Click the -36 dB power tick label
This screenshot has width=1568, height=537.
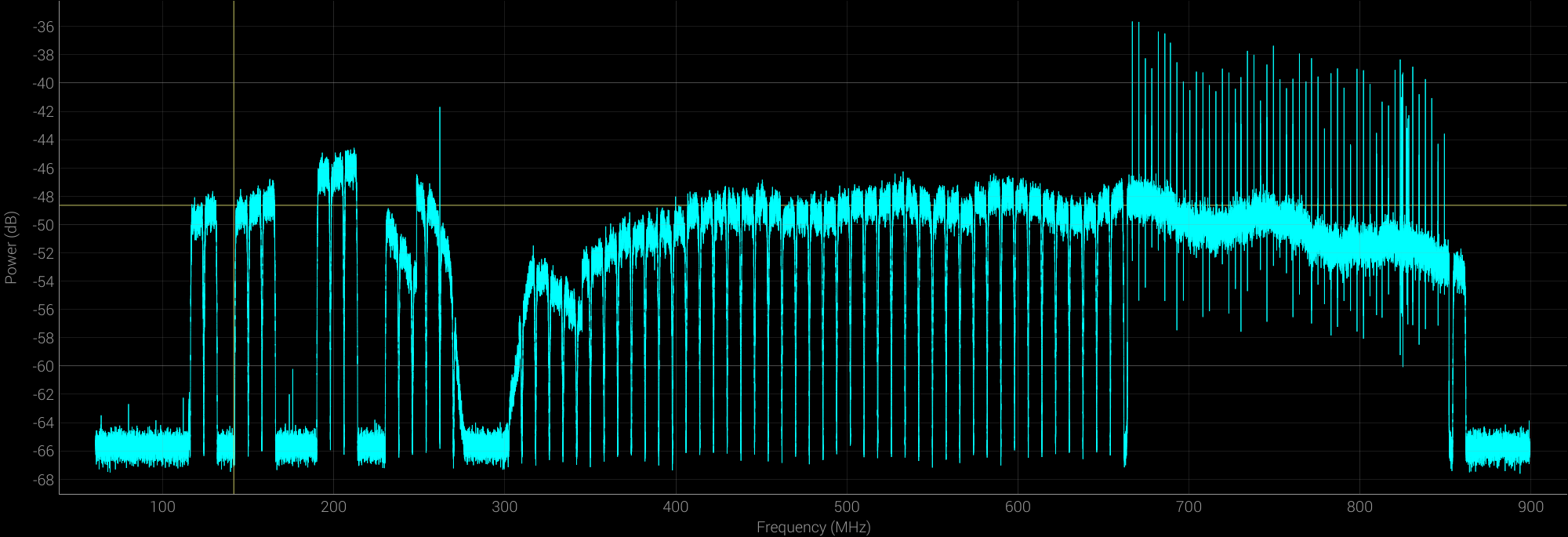[43, 27]
